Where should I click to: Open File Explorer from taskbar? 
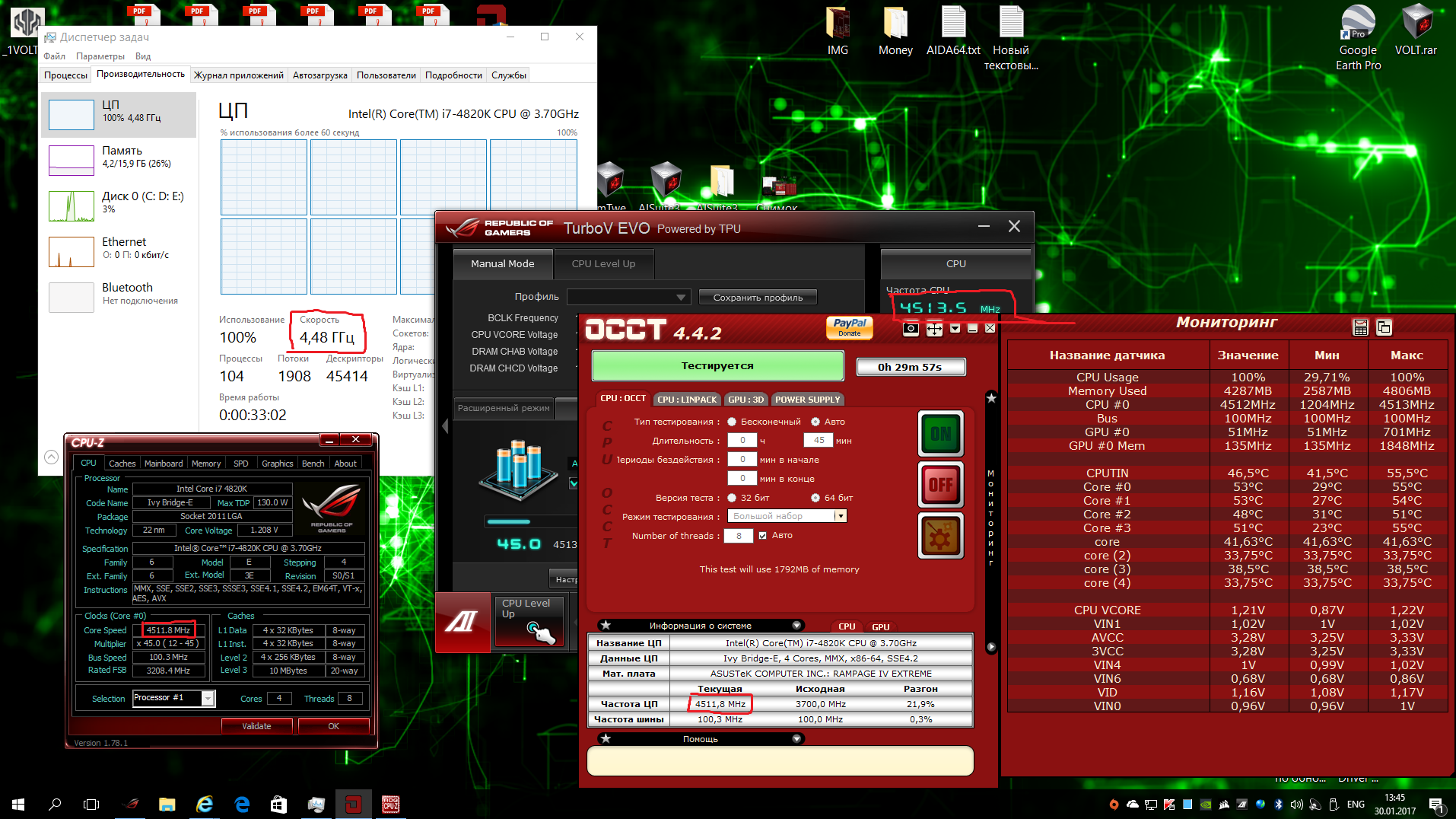[167, 804]
